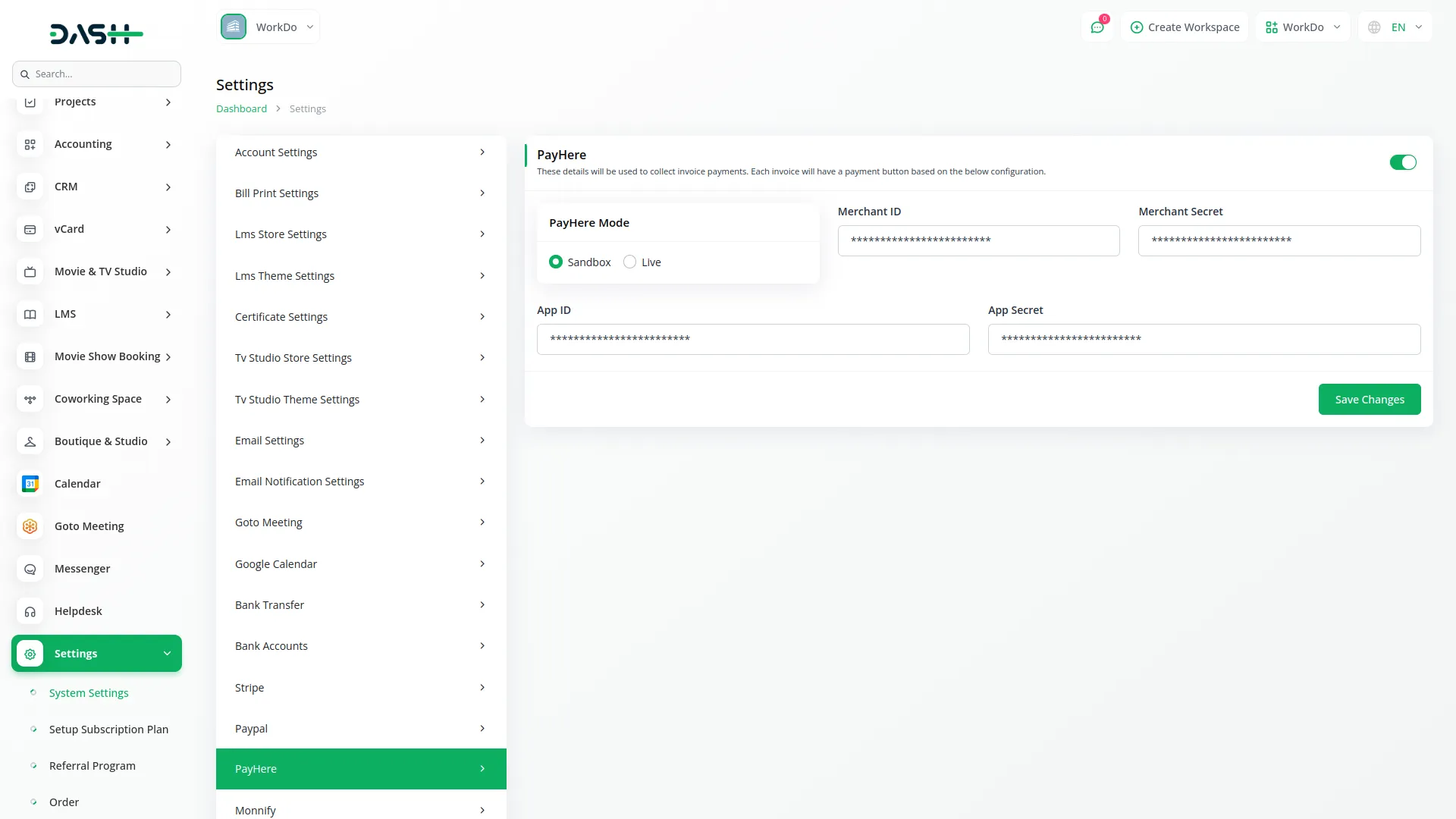
Task: Select the Sandbox mode radio button
Action: click(x=556, y=262)
